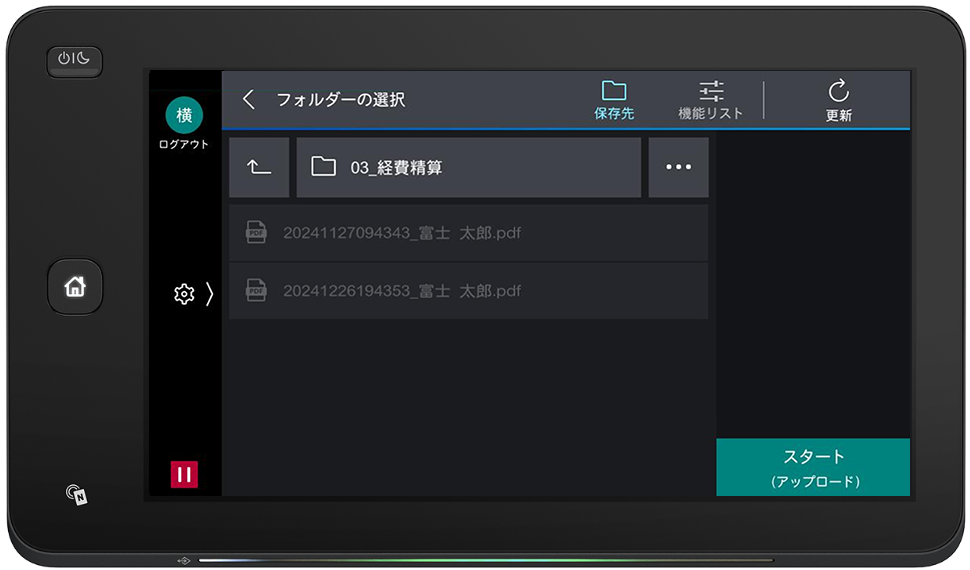Select the 03_経費精算 folder
The height and width of the screenshot is (570, 970).
coord(468,167)
